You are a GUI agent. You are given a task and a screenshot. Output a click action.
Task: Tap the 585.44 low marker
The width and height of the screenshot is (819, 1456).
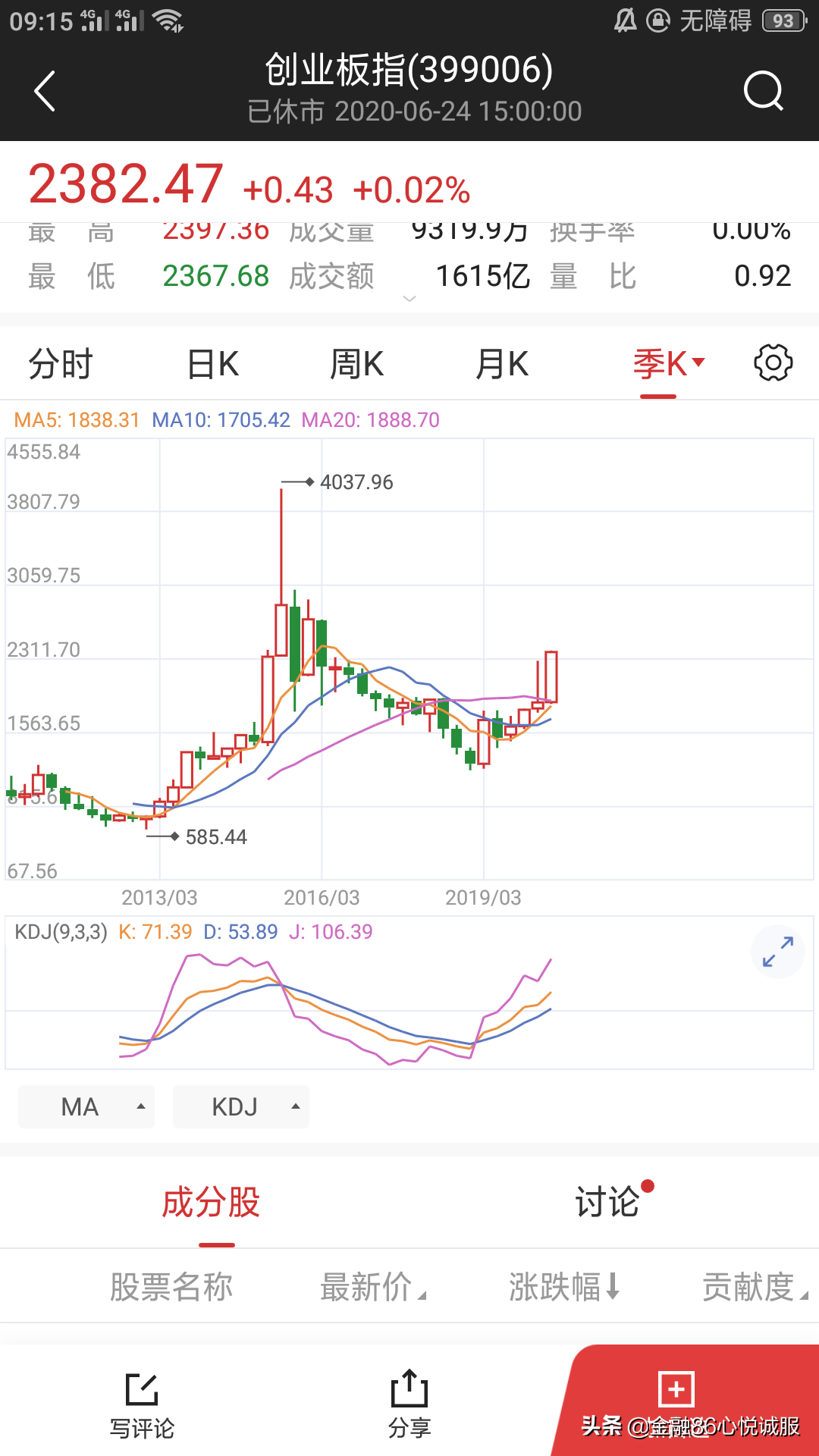click(x=216, y=837)
